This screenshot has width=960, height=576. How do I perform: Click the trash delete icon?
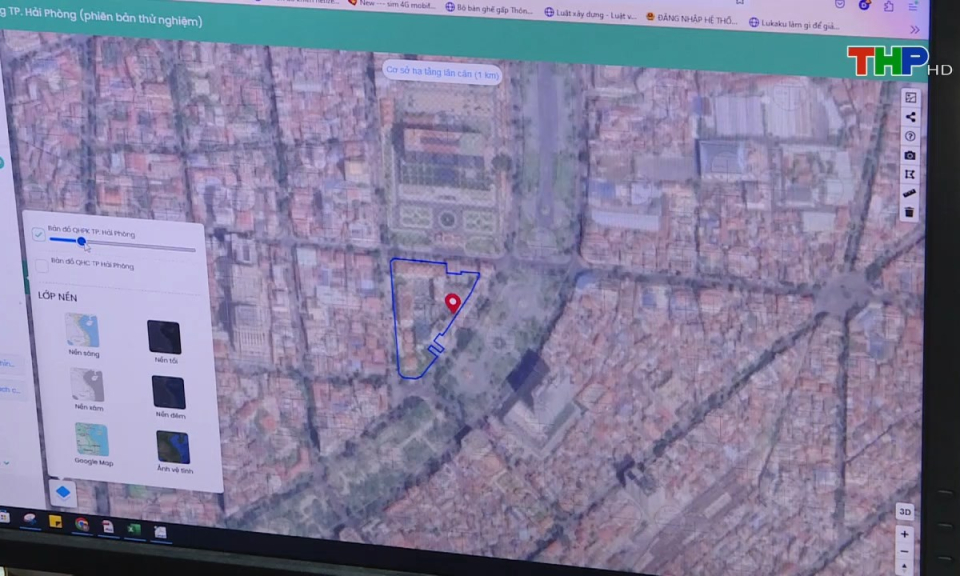pos(909,212)
